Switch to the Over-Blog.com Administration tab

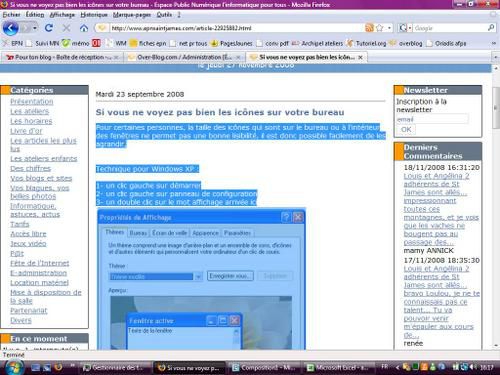pyautogui.click(x=184, y=57)
